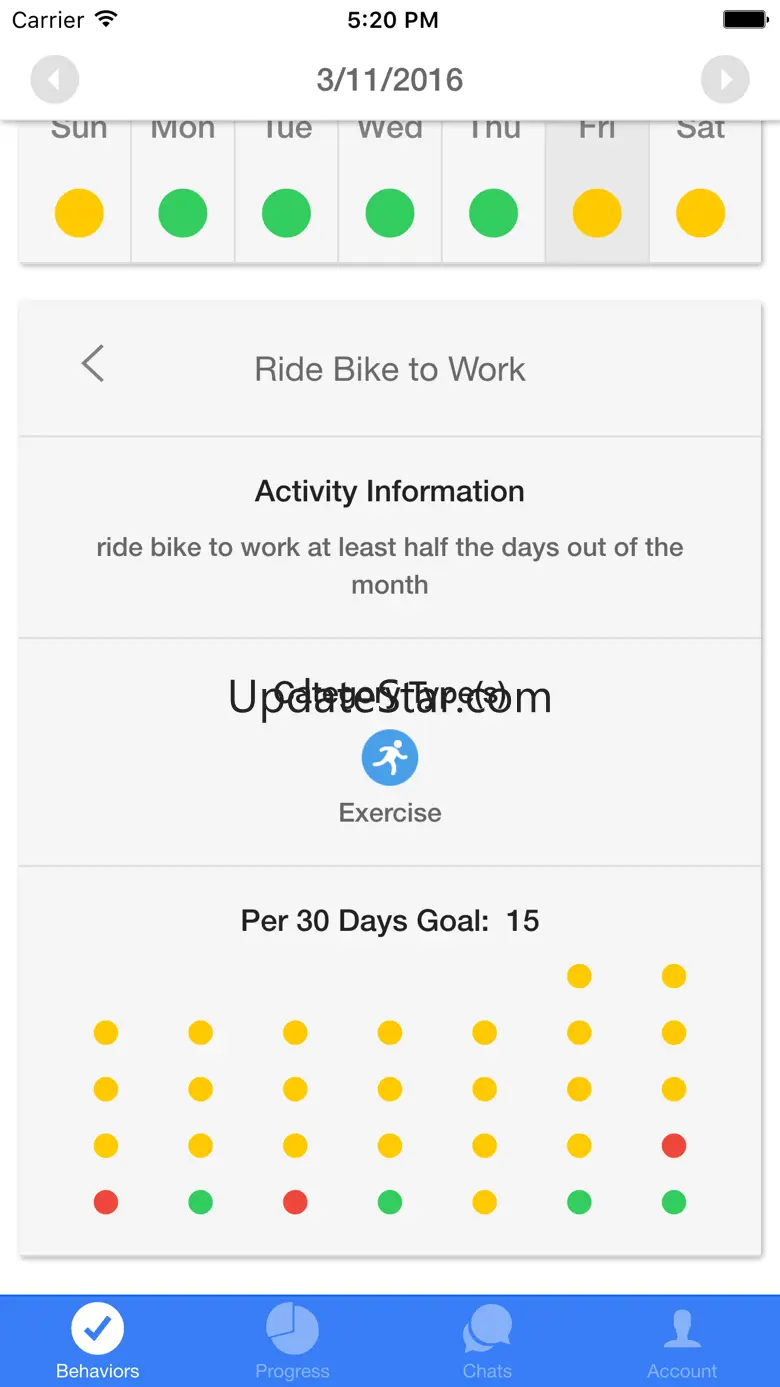
Task: Open the Ride Bike to Work title
Action: click(x=390, y=369)
